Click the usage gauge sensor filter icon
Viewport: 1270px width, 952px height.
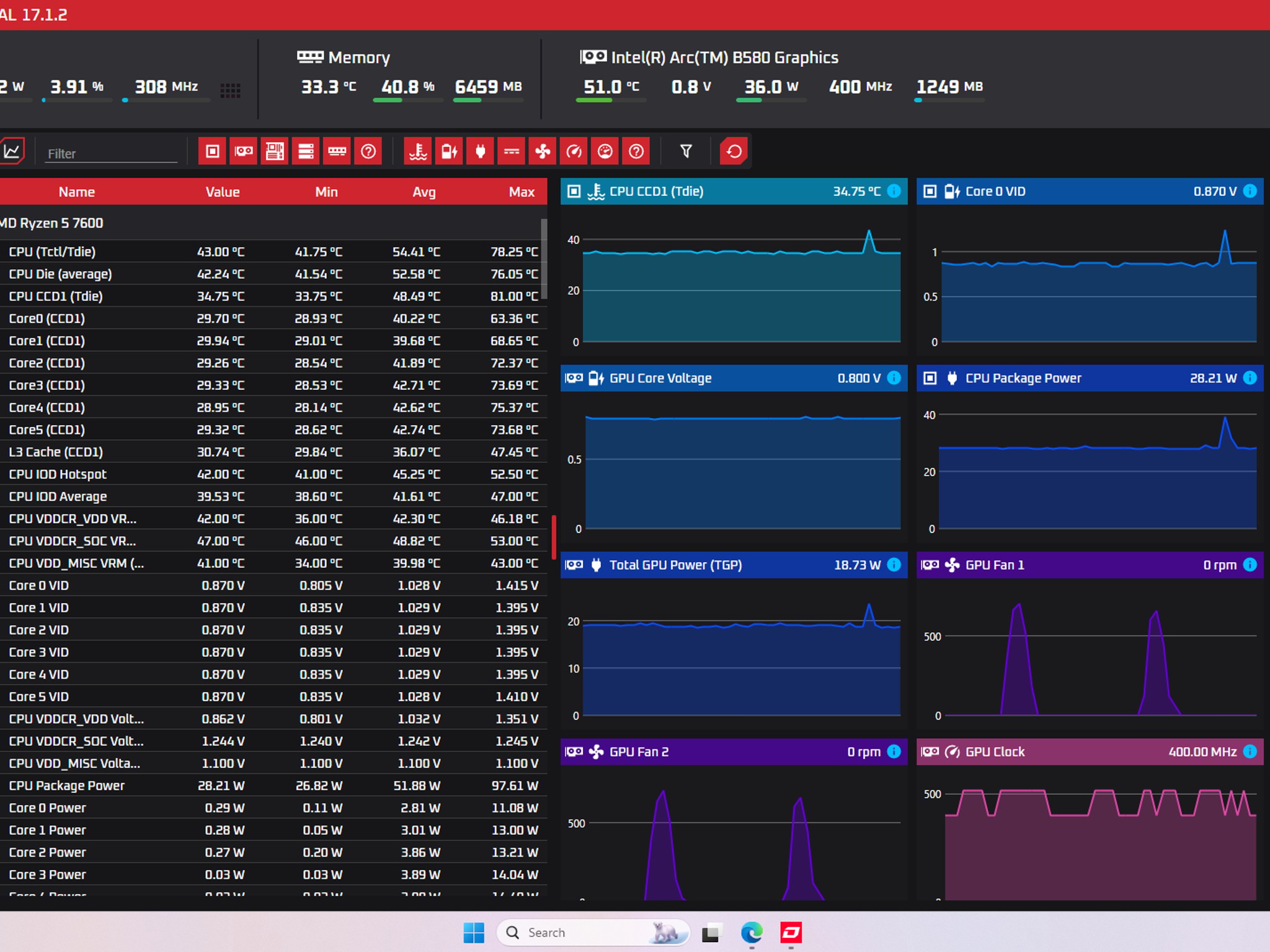(x=605, y=151)
